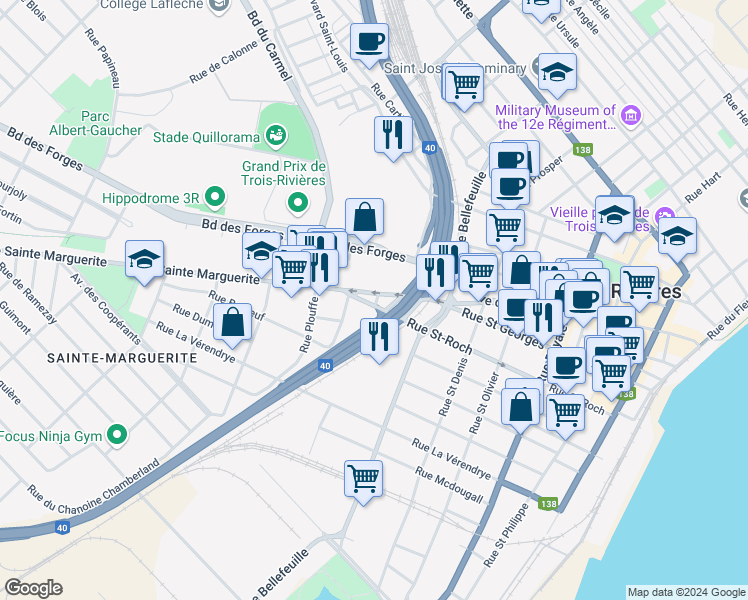The image size is (748, 600).
Task: Select the cafe marker near Rue Prosper
Action: tap(510, 188)
